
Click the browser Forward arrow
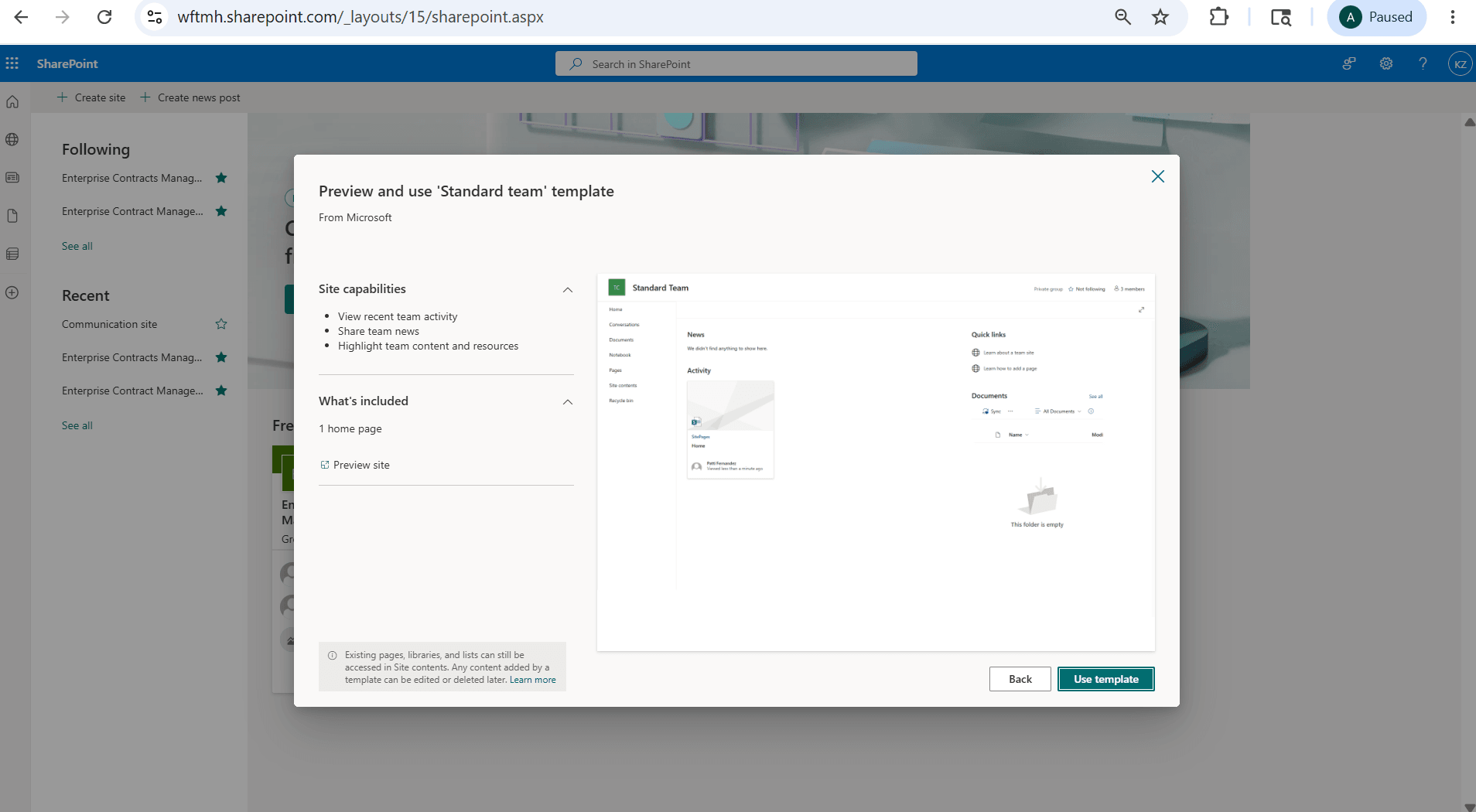63,17
